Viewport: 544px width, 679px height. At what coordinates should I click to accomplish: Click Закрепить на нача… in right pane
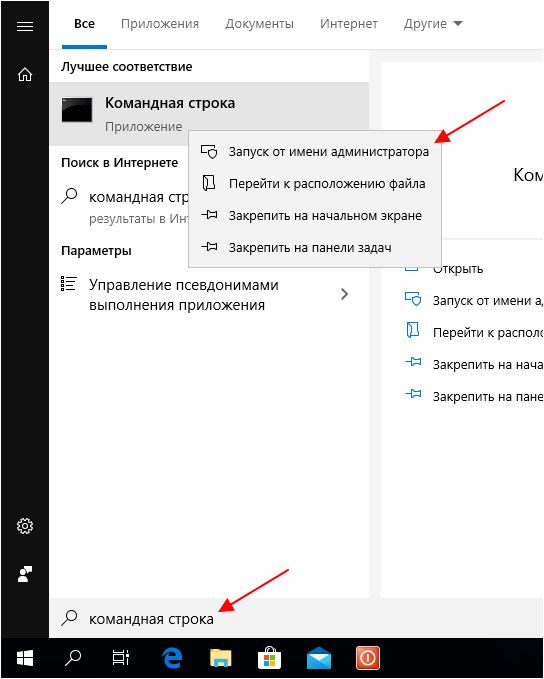pyautogui.click(x=488, y=364)
